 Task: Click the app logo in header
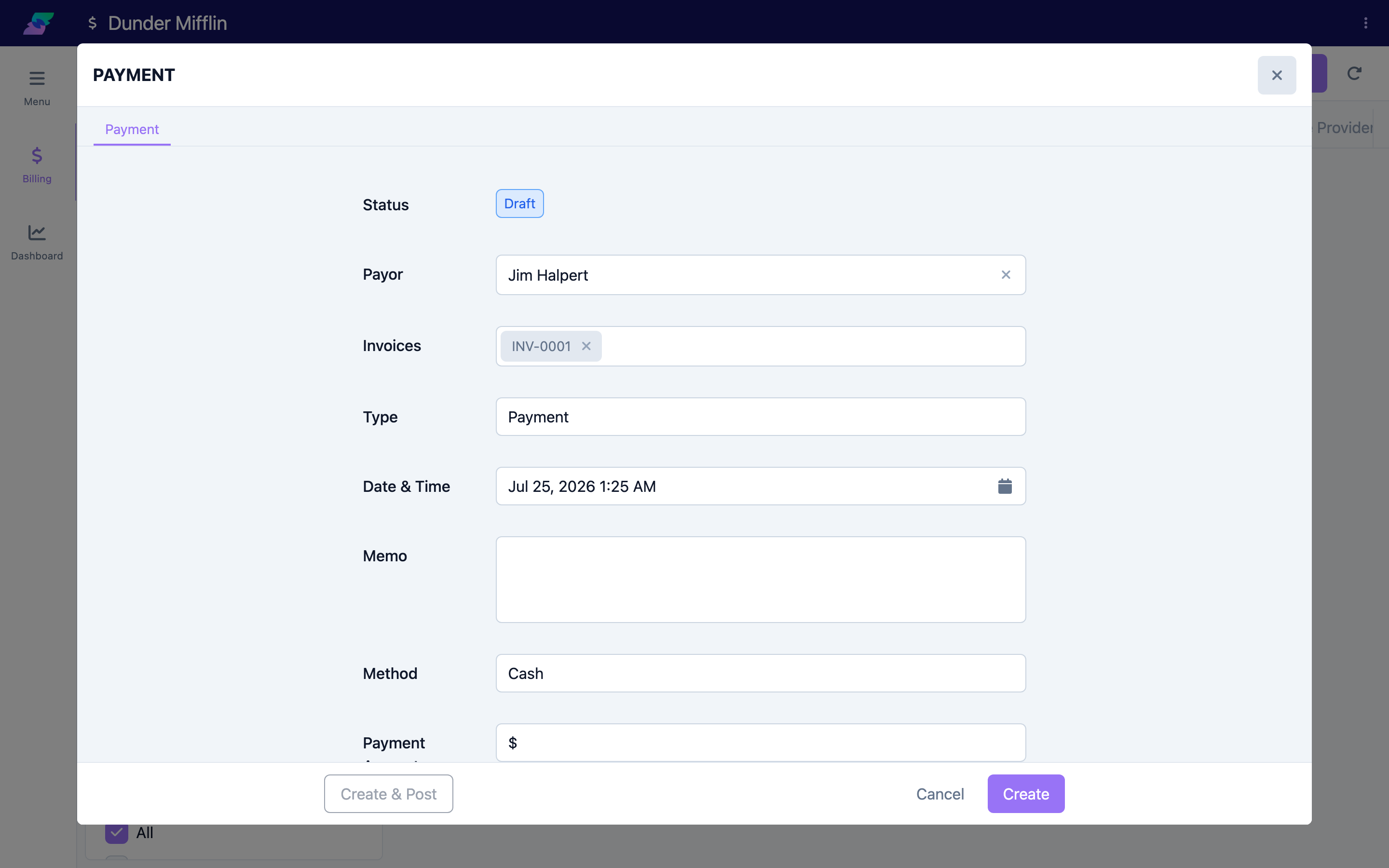39,23
